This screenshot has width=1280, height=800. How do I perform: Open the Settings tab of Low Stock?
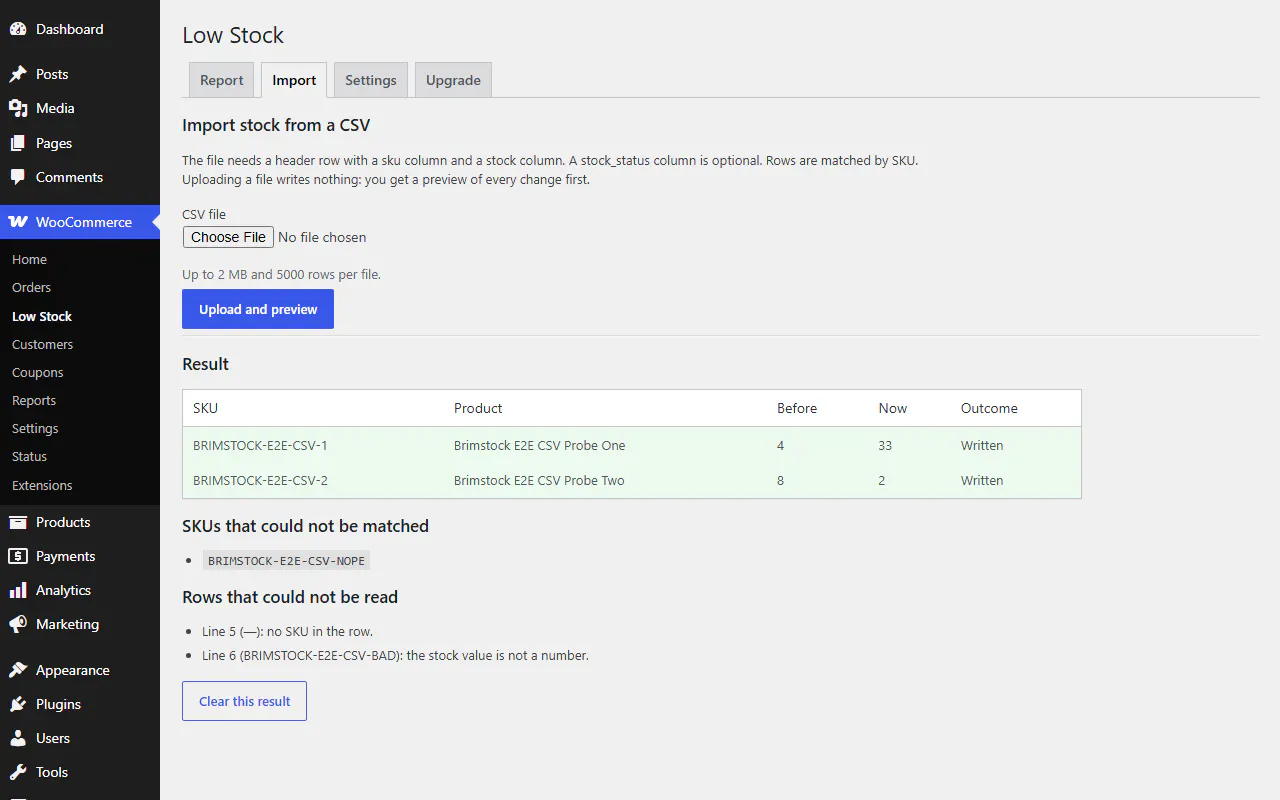pyautogui.click(x=371, y=80)
